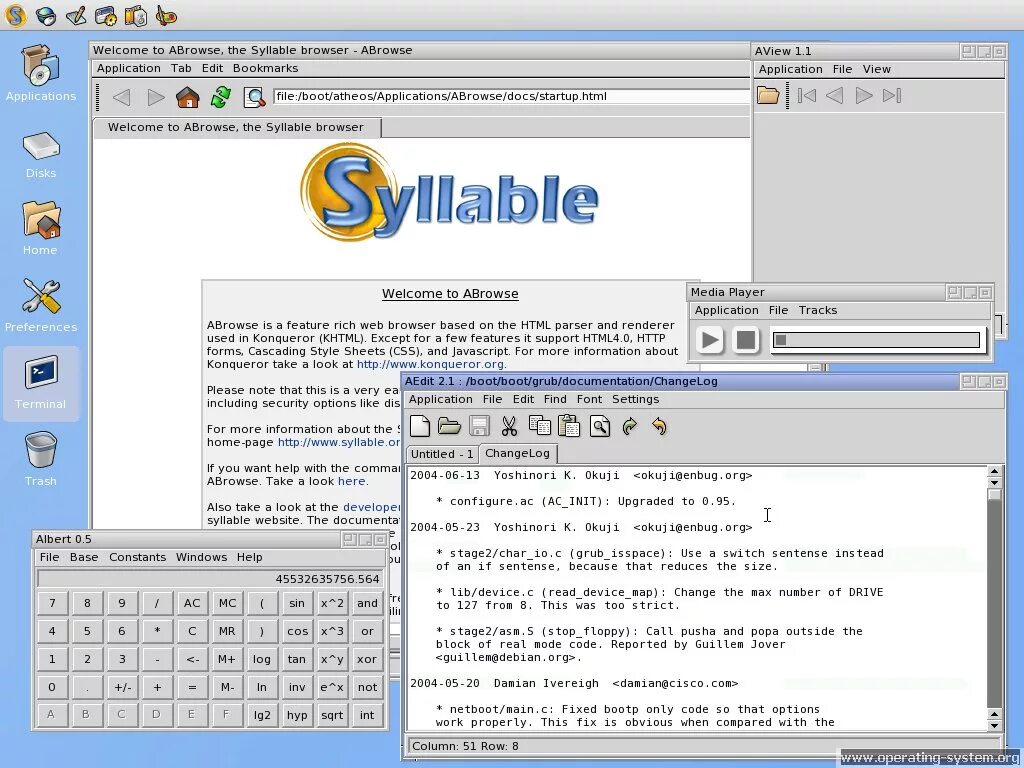The height and width of the screenshot is (768, 1024).
Task: Cut selection with scissors in AEdit
Action: point(509,426)
